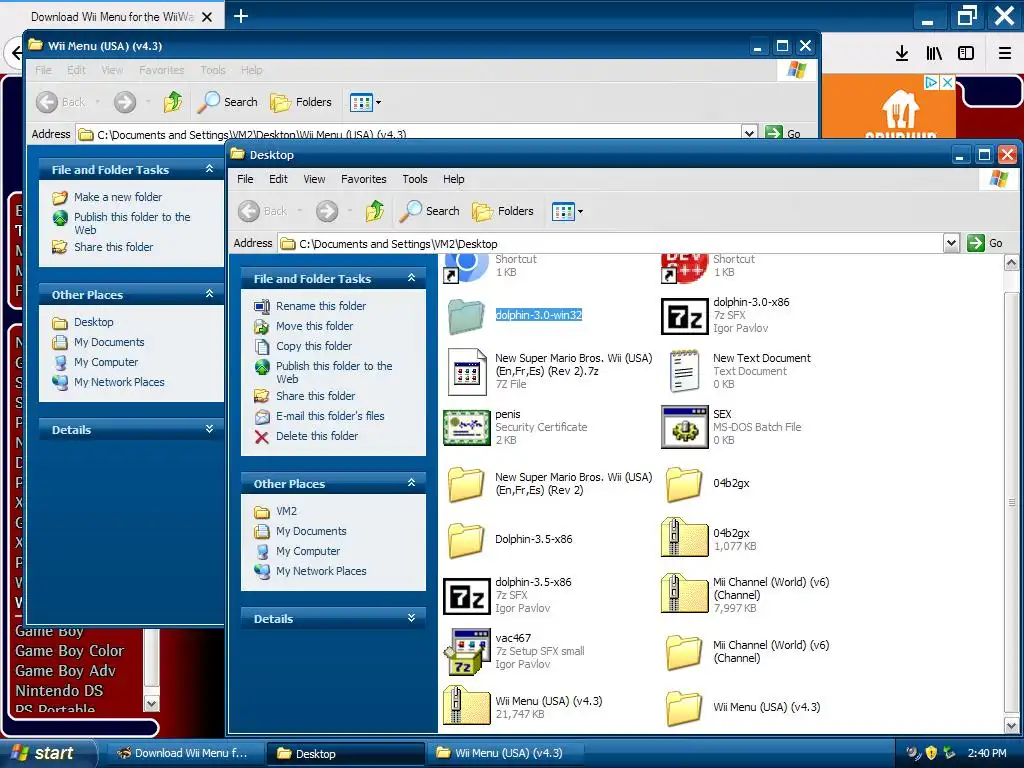Select the 04b2gx folder icon
This screenshot has height=768, width=1024.
[x=684, y=484]
